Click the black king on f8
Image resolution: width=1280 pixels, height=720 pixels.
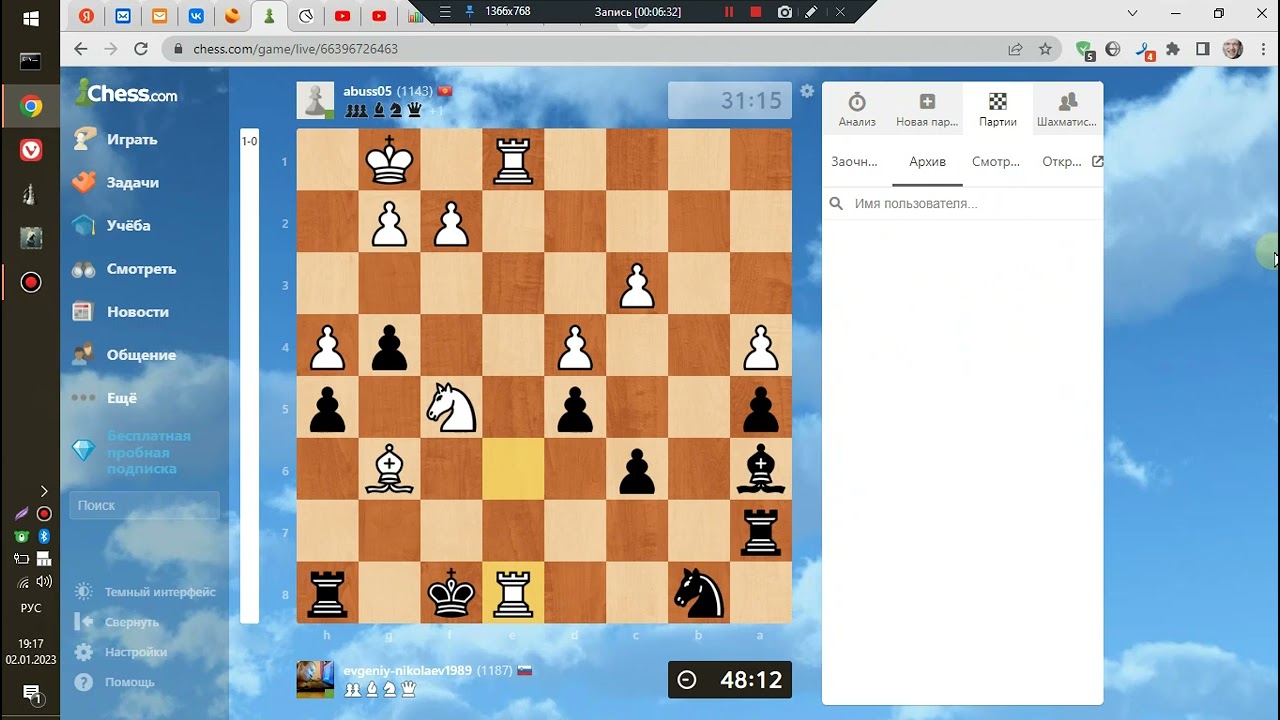pos(451,593)
